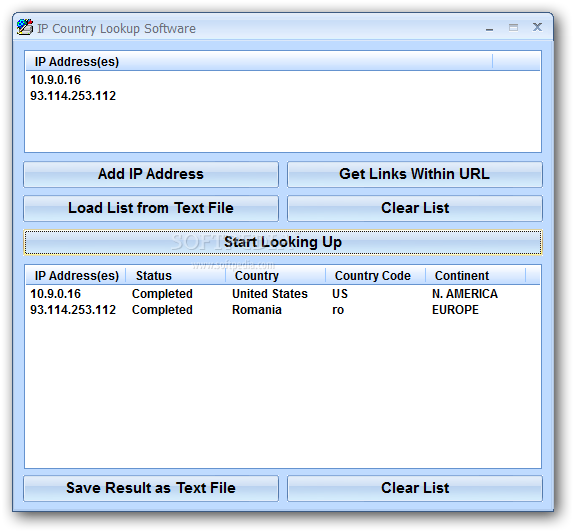Click the N. AMERICA continent cell
The height and width of the screenshot is (532, 574).
pos(465,294)
